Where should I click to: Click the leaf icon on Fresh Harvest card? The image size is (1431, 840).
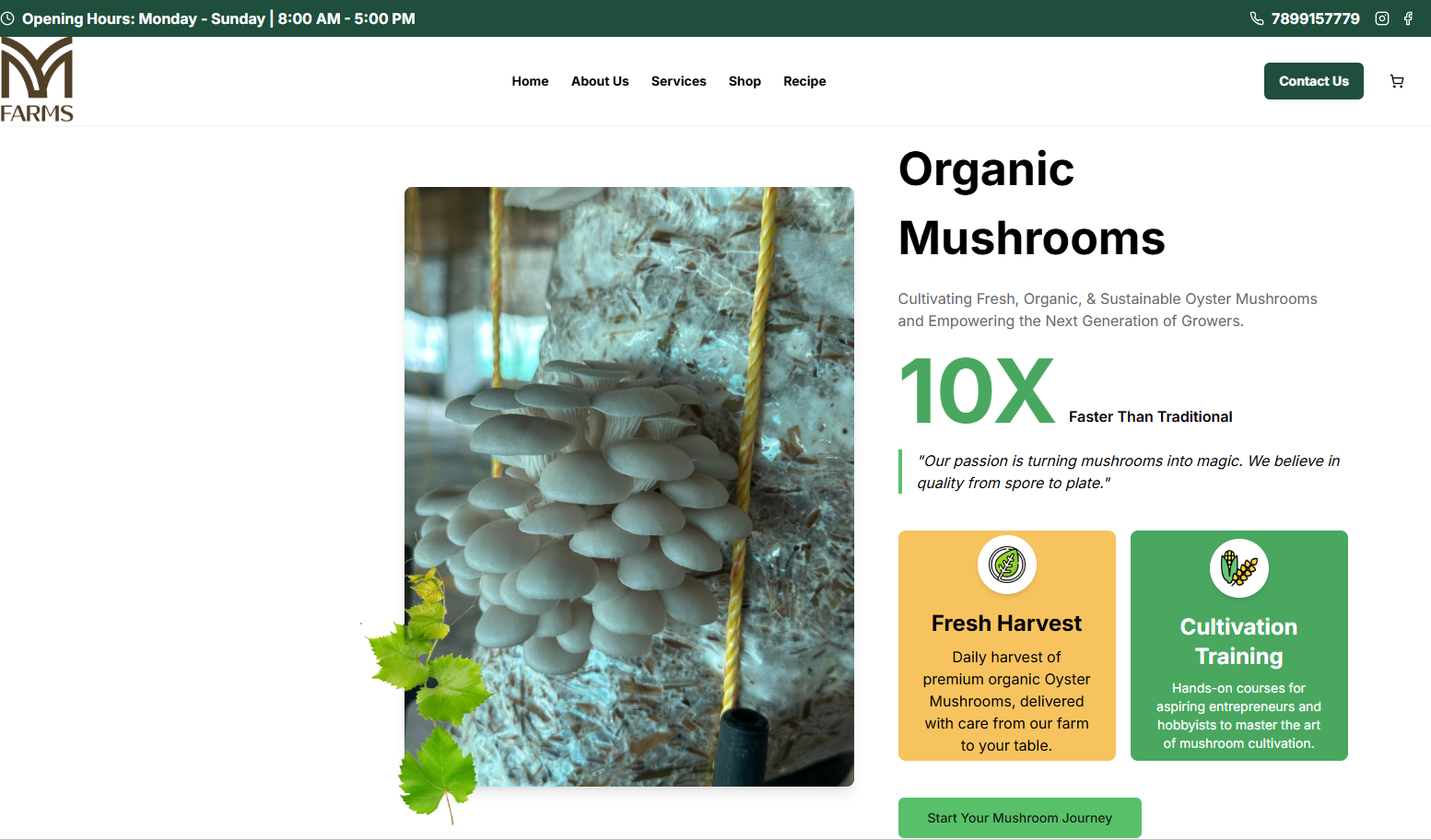pyautogui.click(x=1006, y=565)
